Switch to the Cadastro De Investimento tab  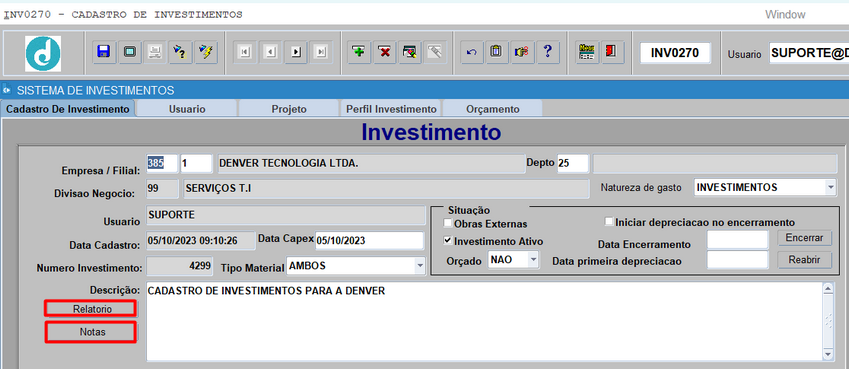[68, 109]
